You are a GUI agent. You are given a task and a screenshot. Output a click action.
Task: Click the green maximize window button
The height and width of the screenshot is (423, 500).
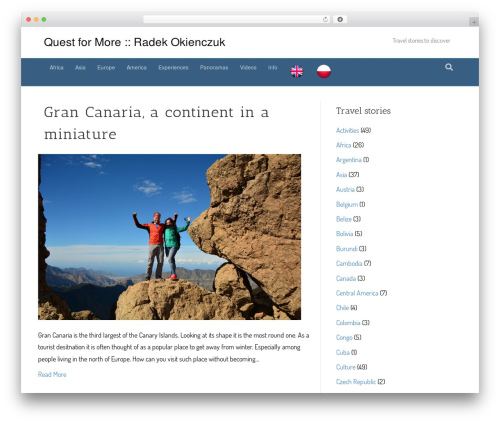(44, 19)
